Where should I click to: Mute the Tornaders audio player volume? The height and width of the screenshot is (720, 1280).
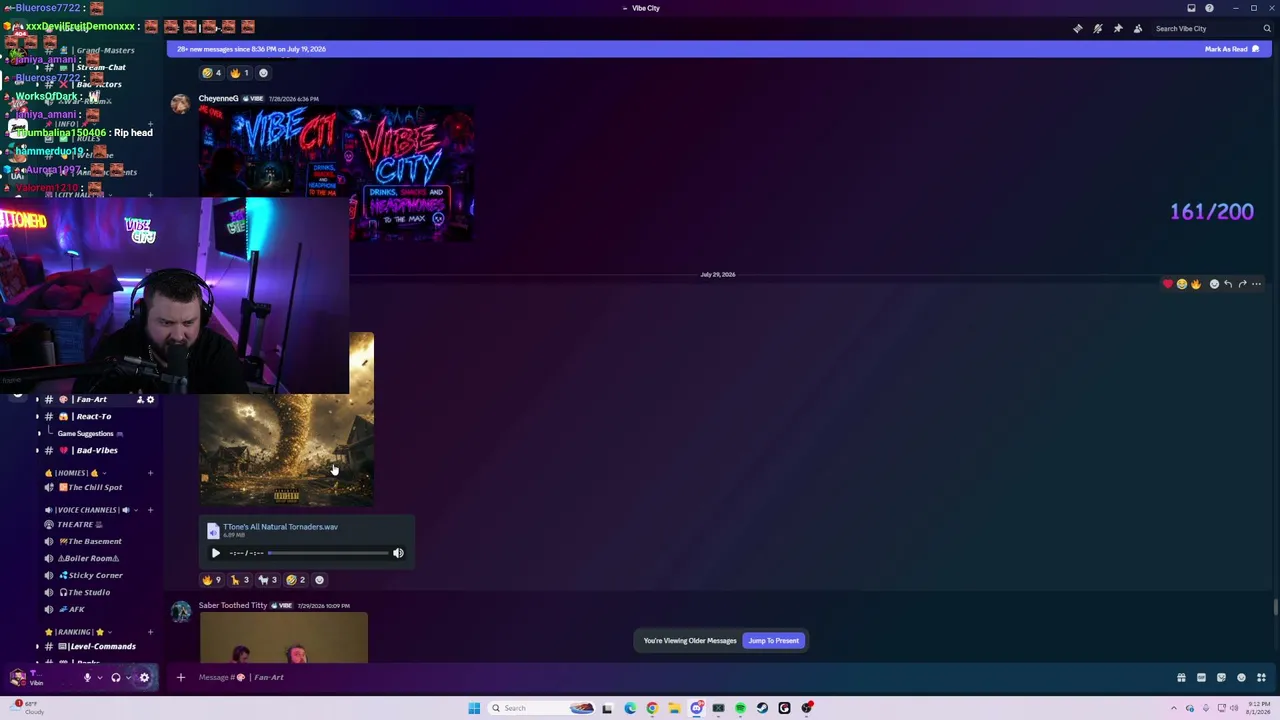click(398, 553)
